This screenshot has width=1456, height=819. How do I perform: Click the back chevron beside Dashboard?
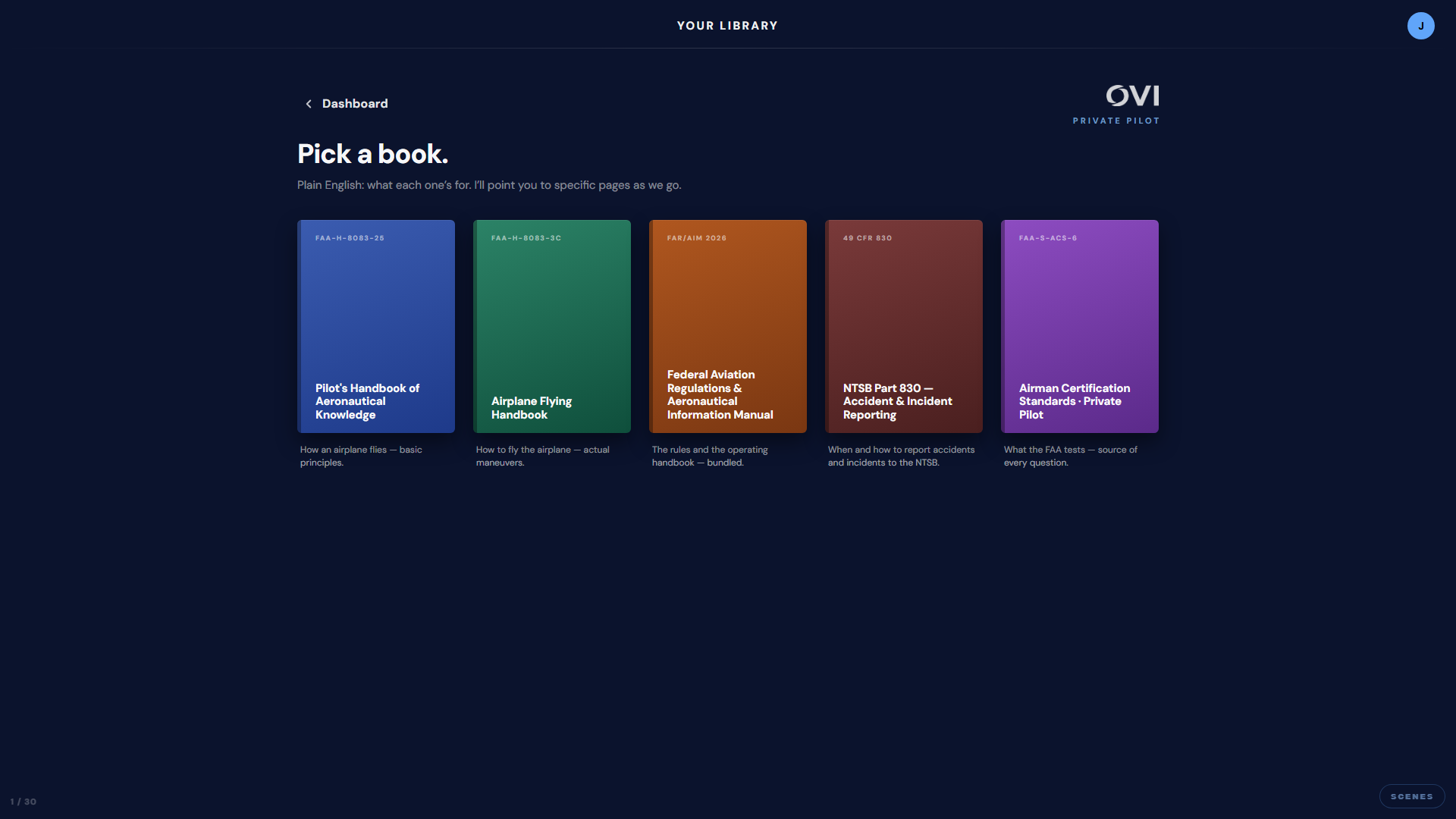pyautogui.click(x=309, y=104)
